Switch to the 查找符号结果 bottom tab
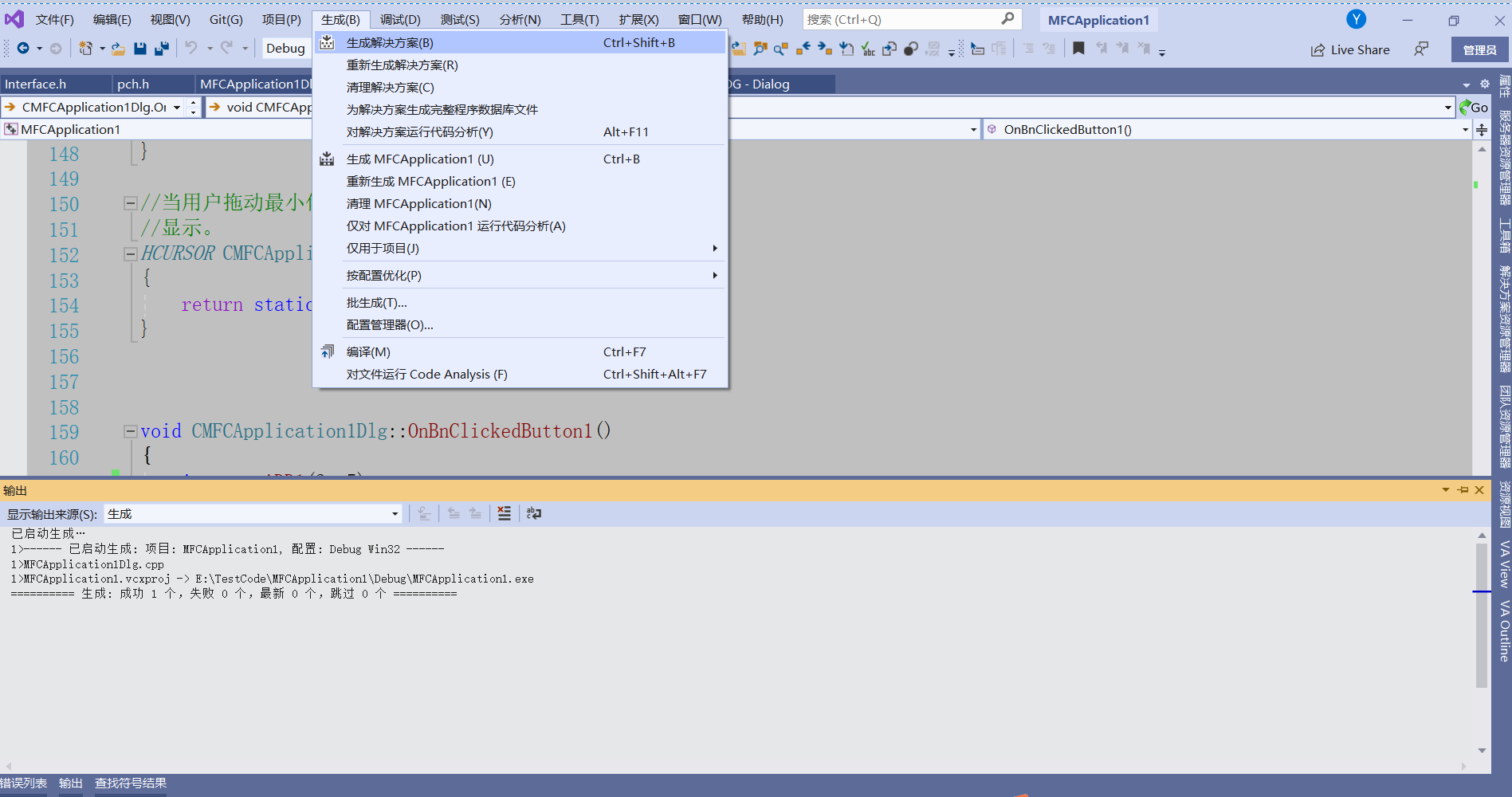Image resolution: width=1512 pixels, height=797 pixels. point(131,783)
